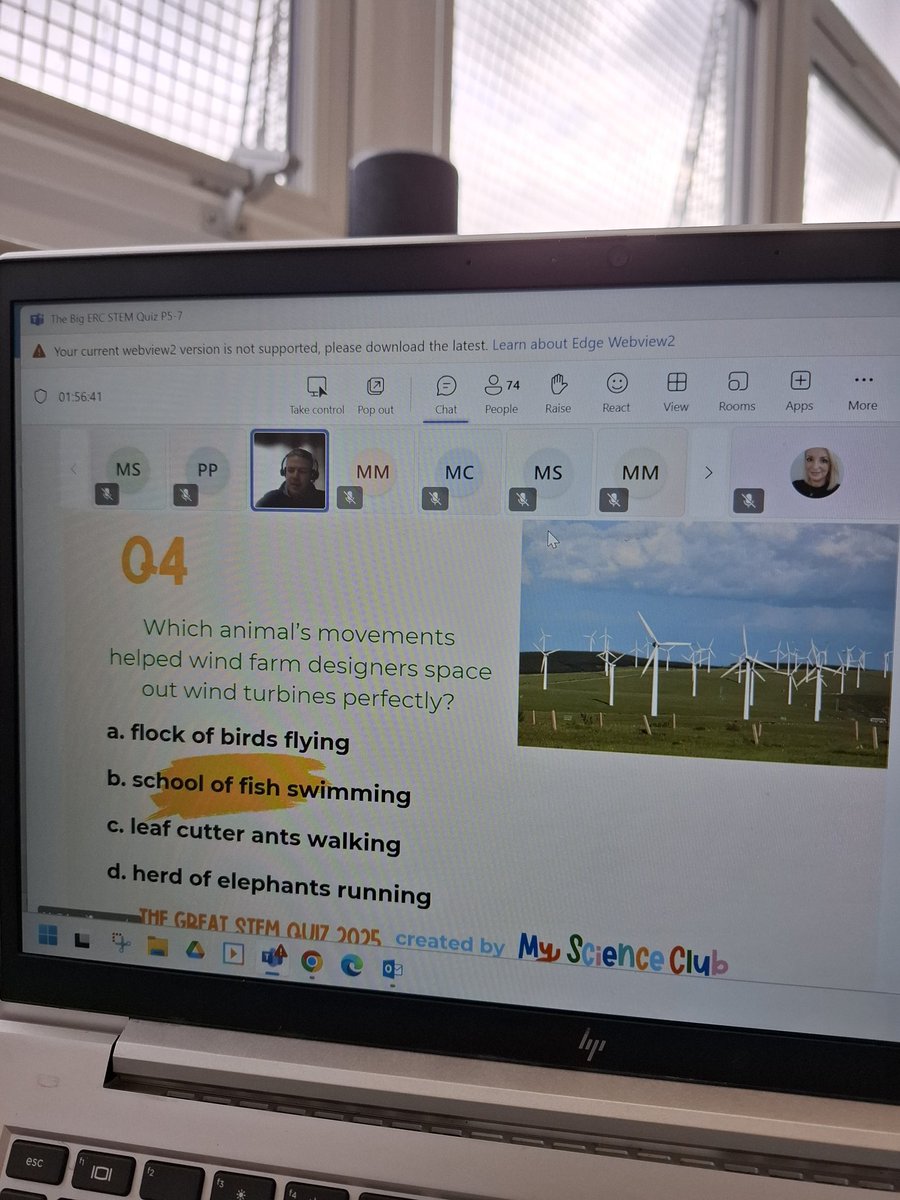Click the meeting timer 01:56:41

coord(80,397)
